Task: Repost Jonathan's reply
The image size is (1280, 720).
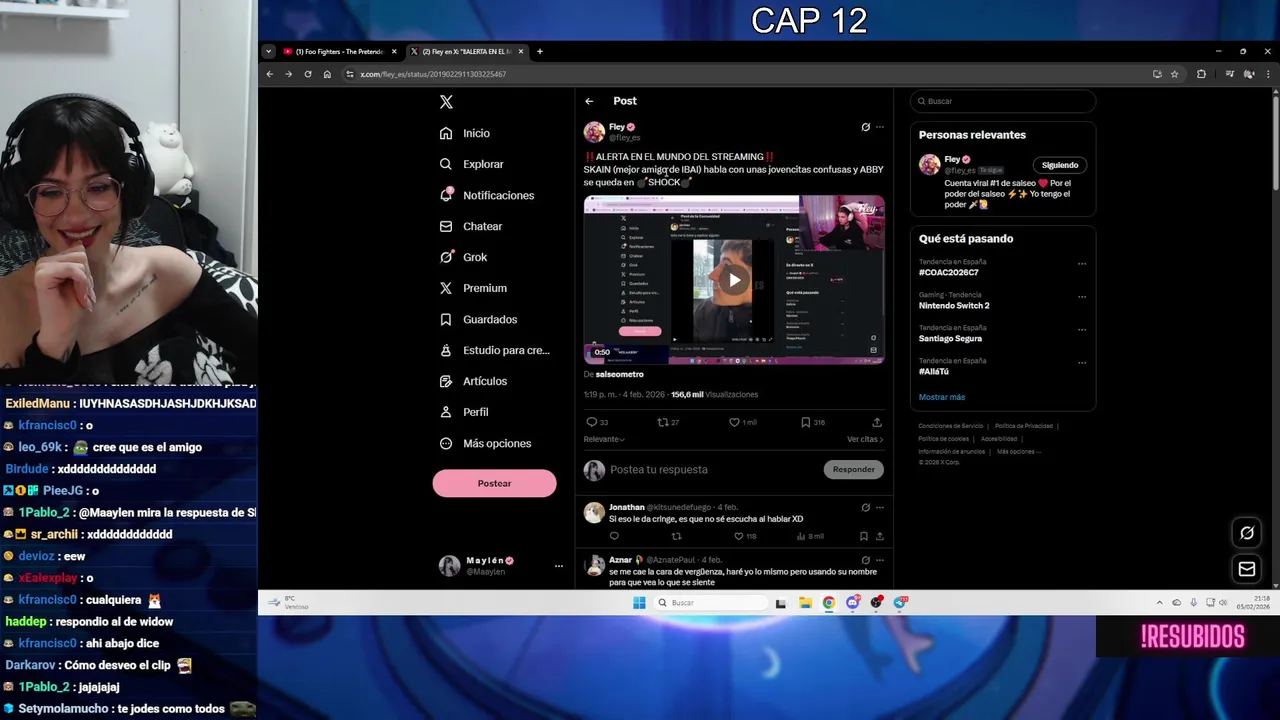Action: tap(676, 536)
